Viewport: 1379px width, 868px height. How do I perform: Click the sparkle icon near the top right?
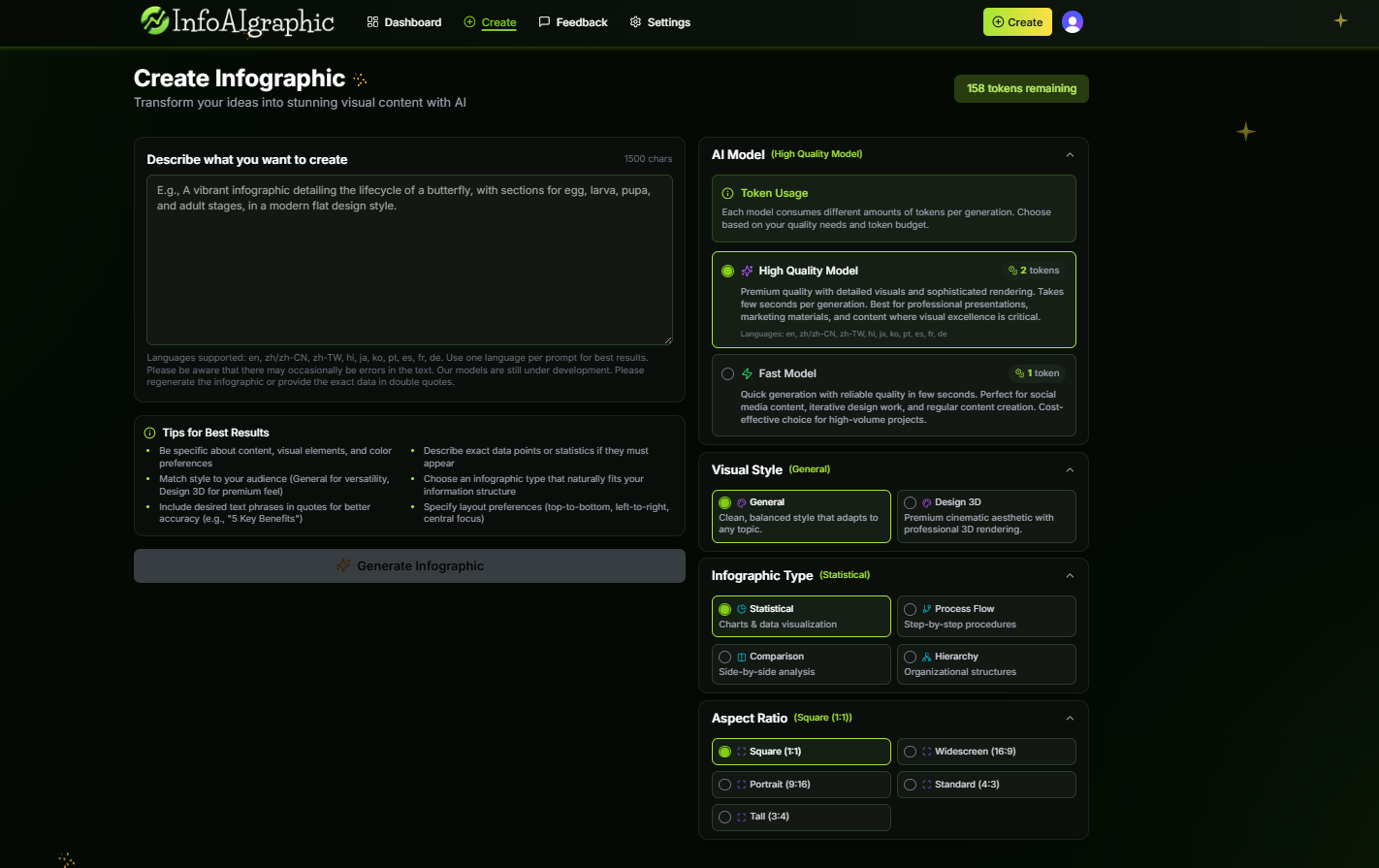[1339, 19]
